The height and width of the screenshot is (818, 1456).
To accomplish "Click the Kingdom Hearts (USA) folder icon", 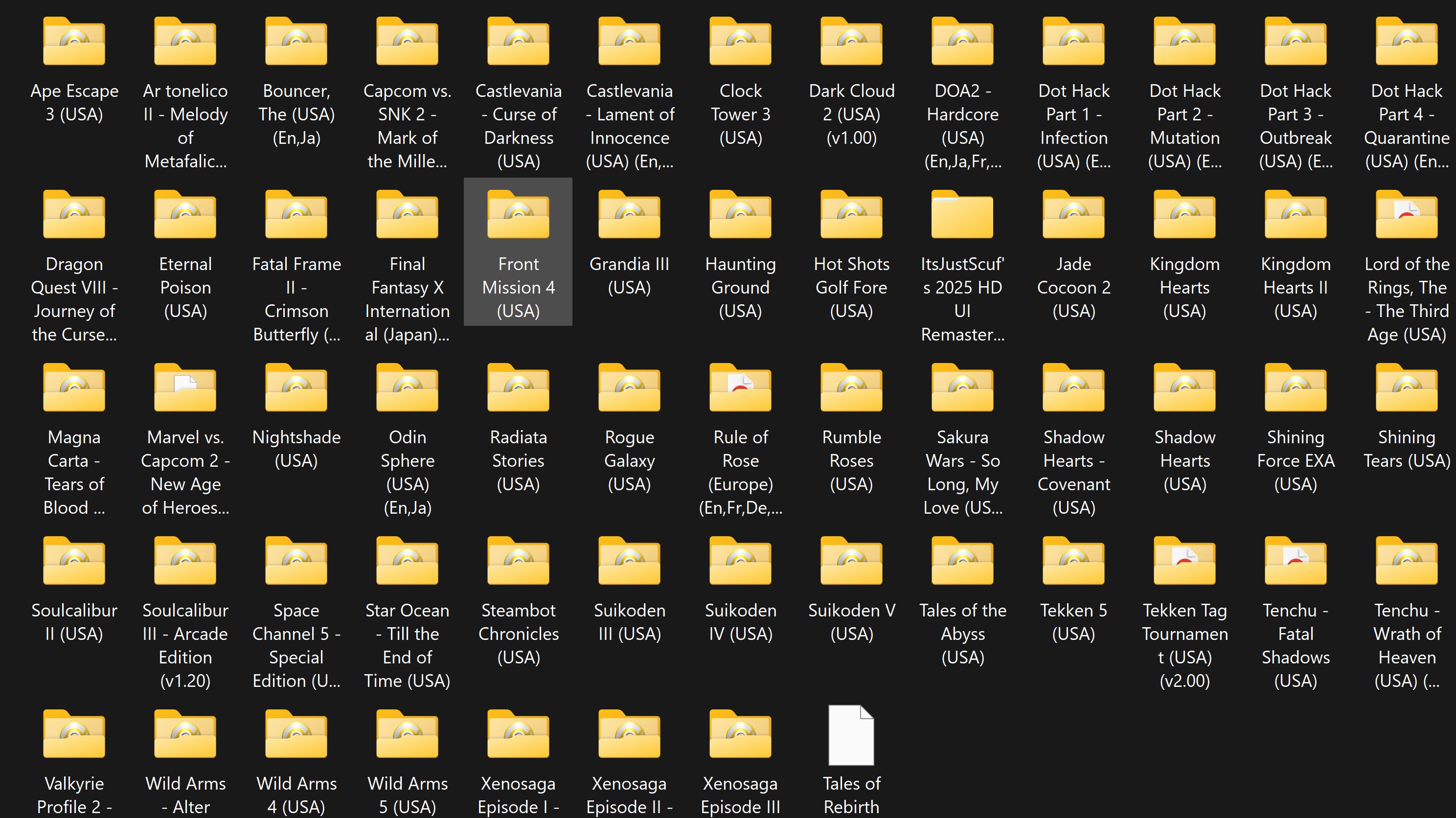I will (x=1184, y=214).
